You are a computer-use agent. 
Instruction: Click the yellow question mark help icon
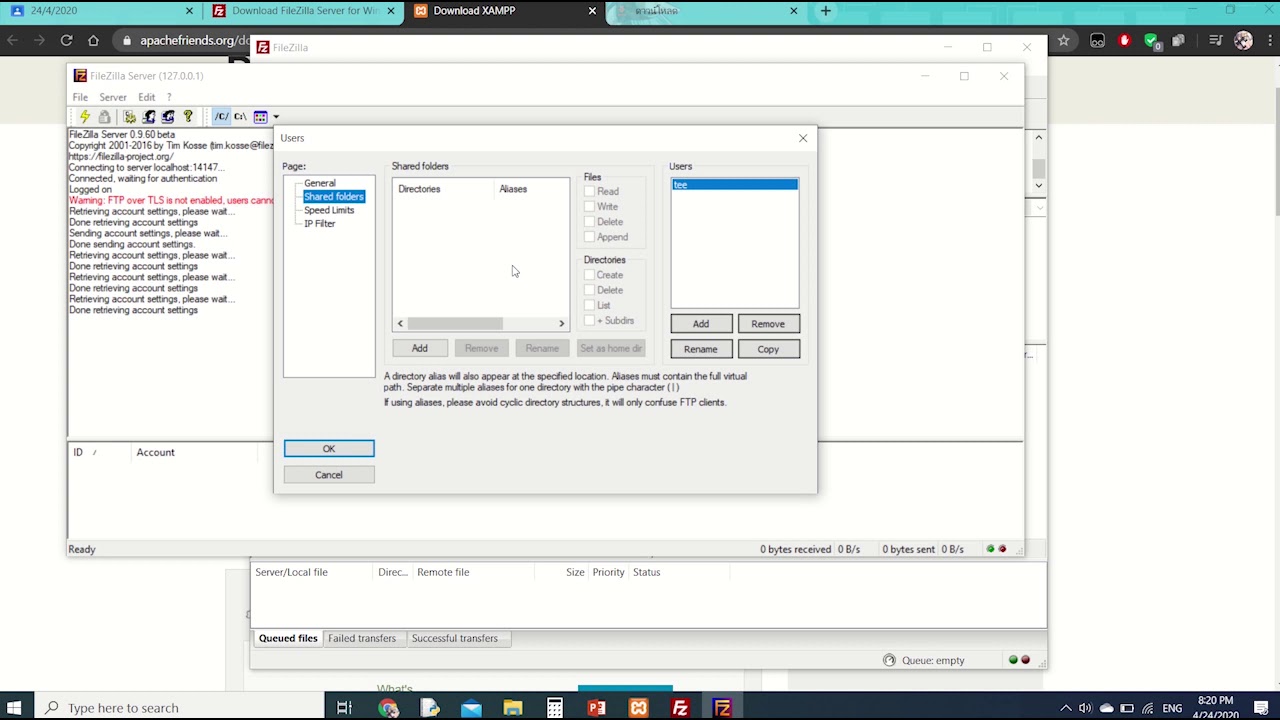(187, 117)
